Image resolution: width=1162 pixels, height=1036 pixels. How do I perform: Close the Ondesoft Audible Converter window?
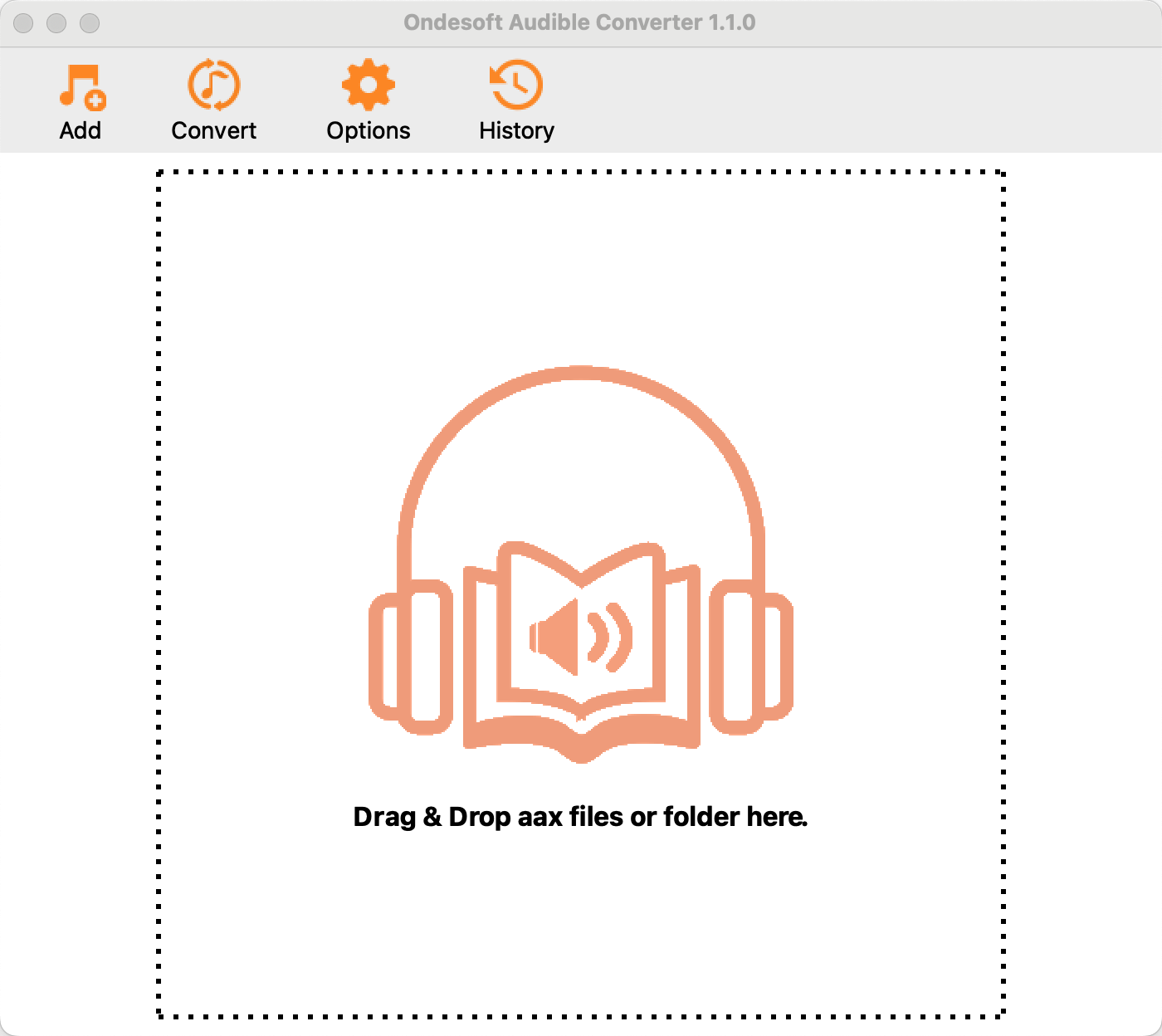pos(23,23)
